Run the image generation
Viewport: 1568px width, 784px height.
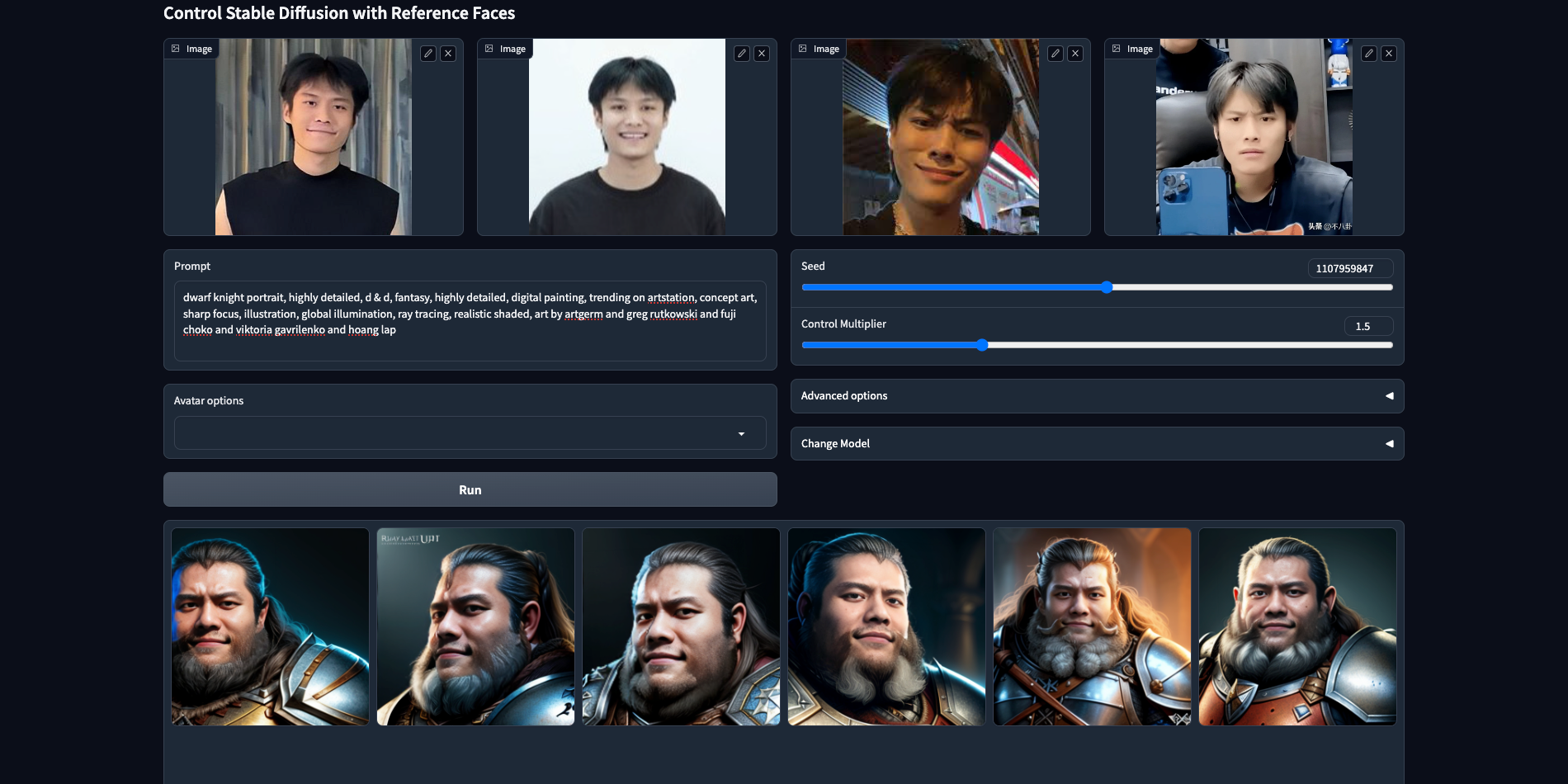tap(470, 489)
